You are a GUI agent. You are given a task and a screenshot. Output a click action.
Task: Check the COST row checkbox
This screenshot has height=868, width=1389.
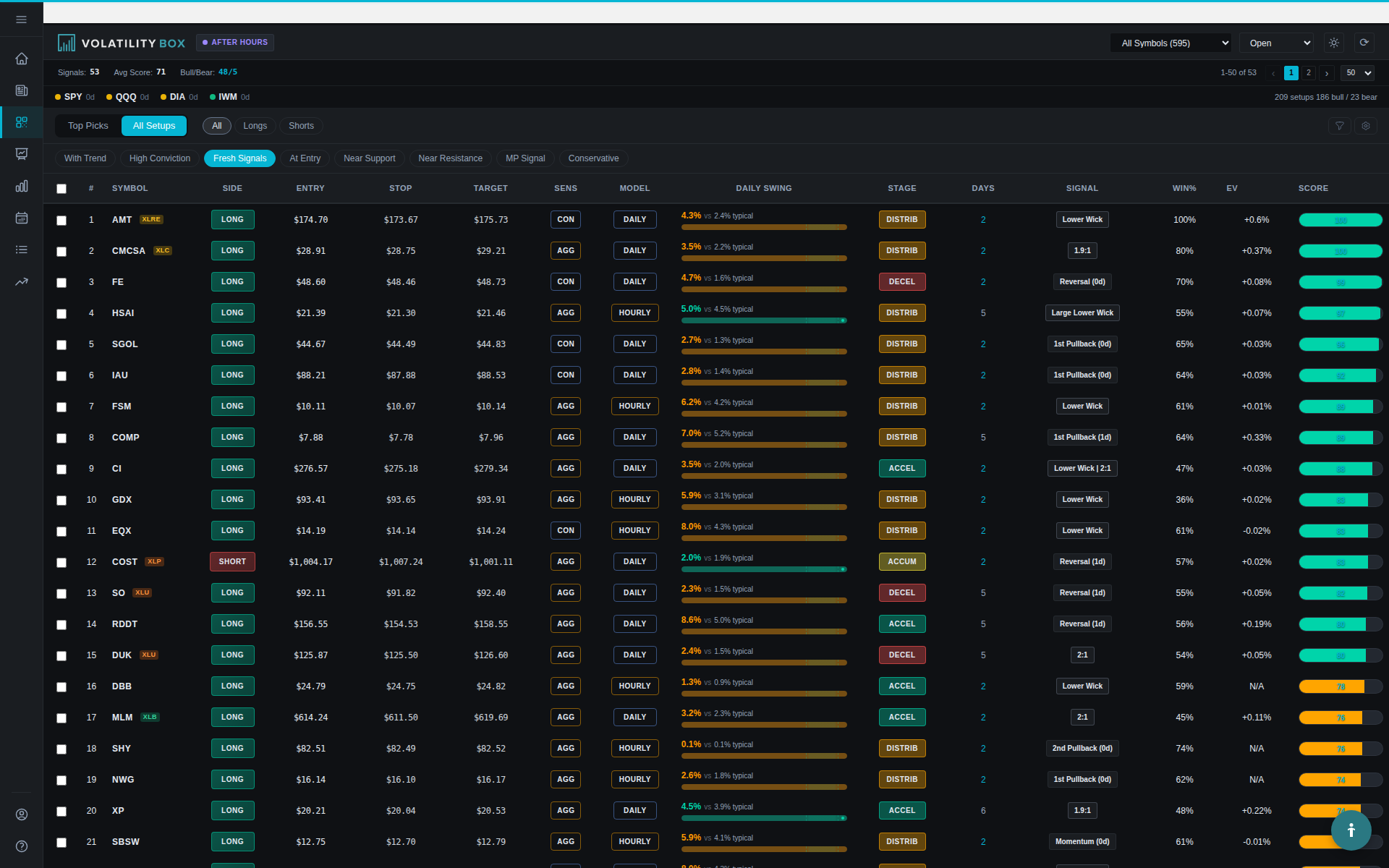point(61,563)
